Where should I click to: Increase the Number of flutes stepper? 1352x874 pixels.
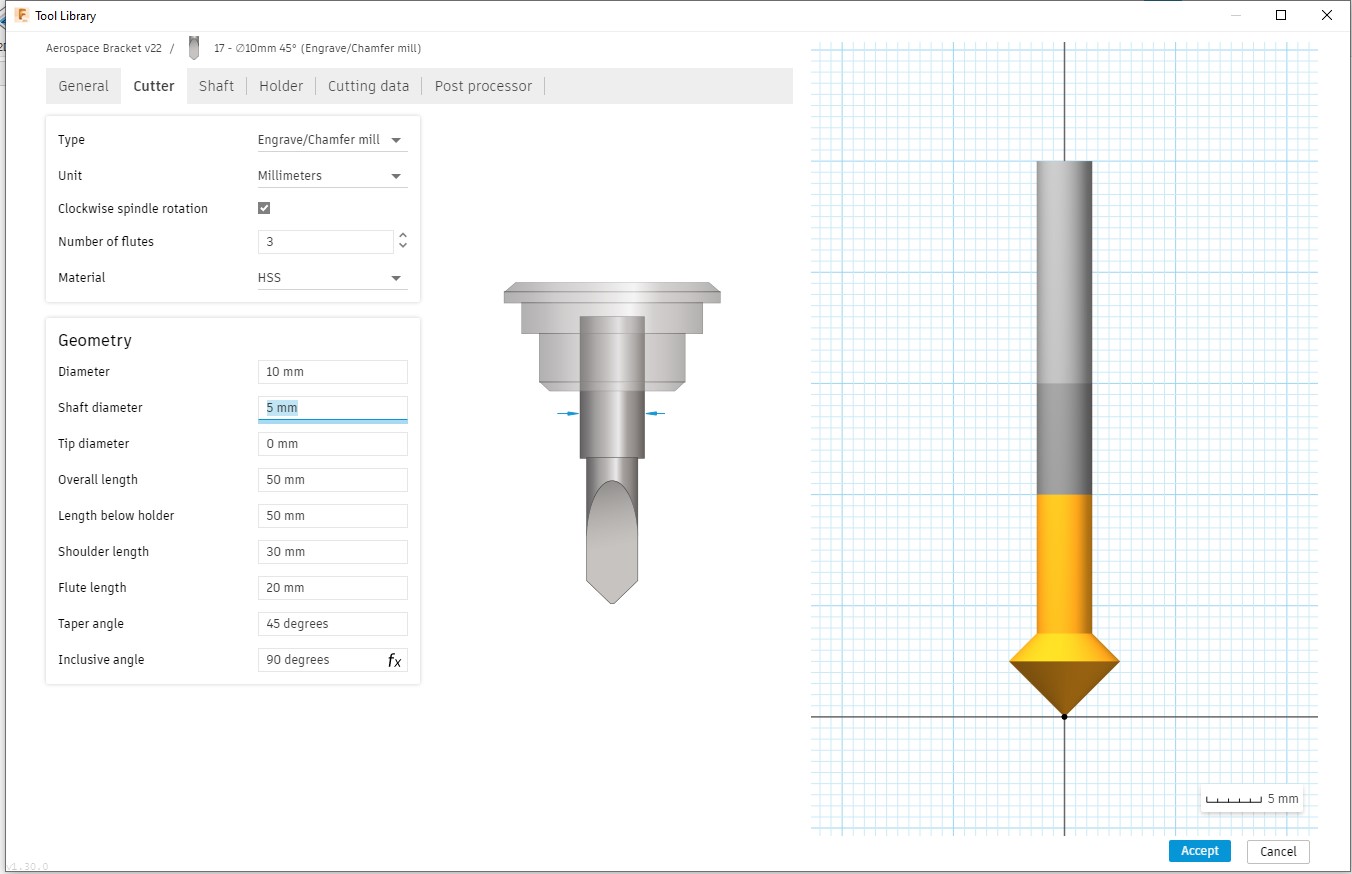pyautogui.click(x=403, y=236)
